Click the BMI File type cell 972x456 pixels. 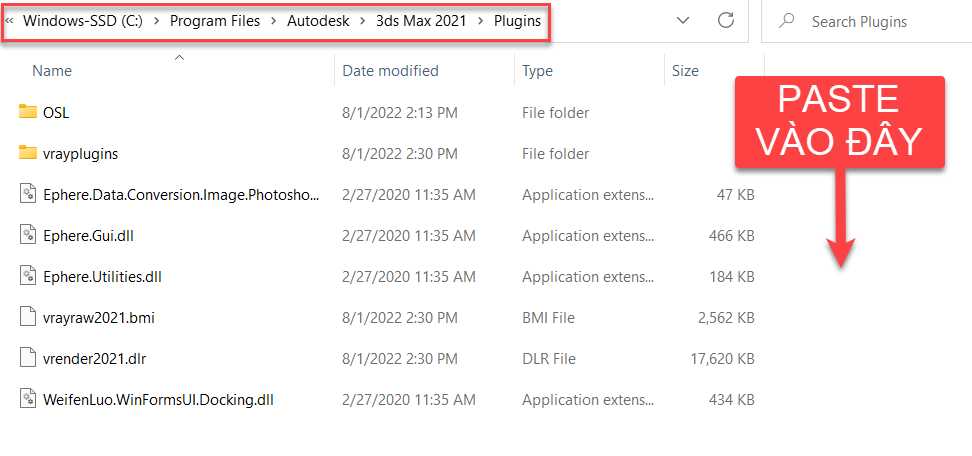[549, 317]
